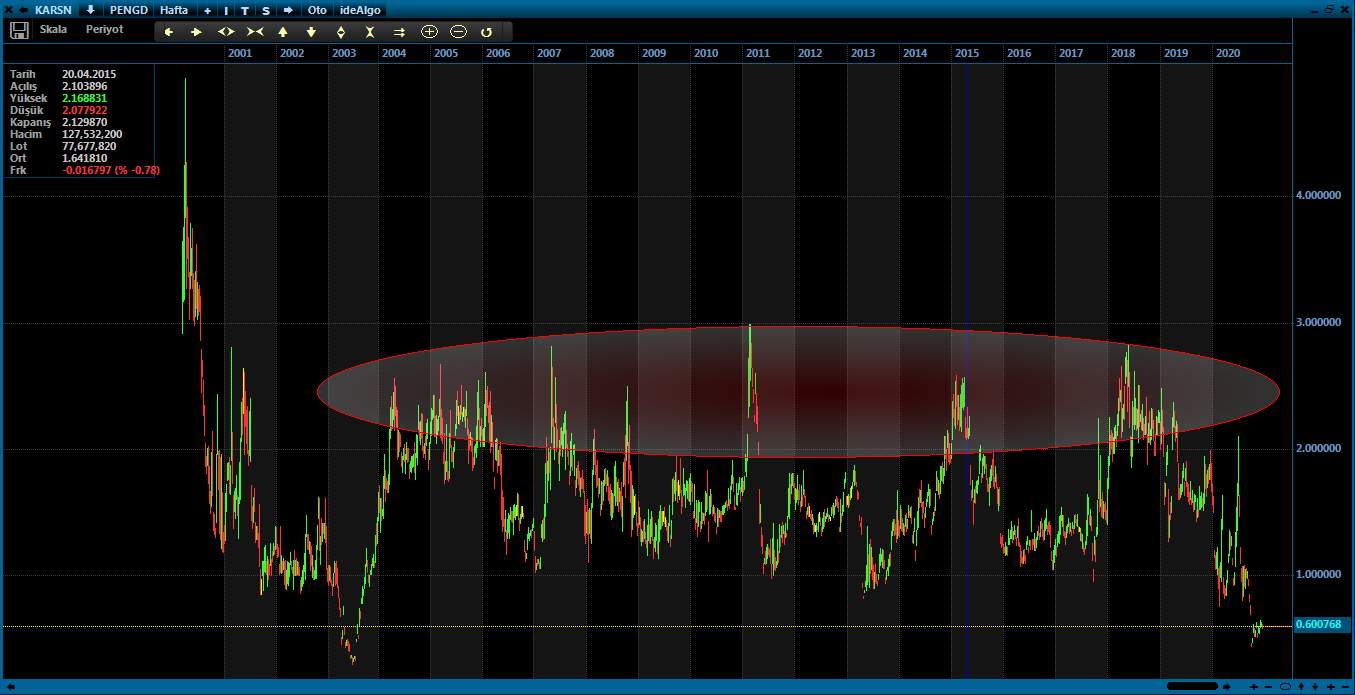Image resolution: width=1355 pixels, height=695 pixels.
Task: Click the I icon in title bar
Action: point(225,10)
